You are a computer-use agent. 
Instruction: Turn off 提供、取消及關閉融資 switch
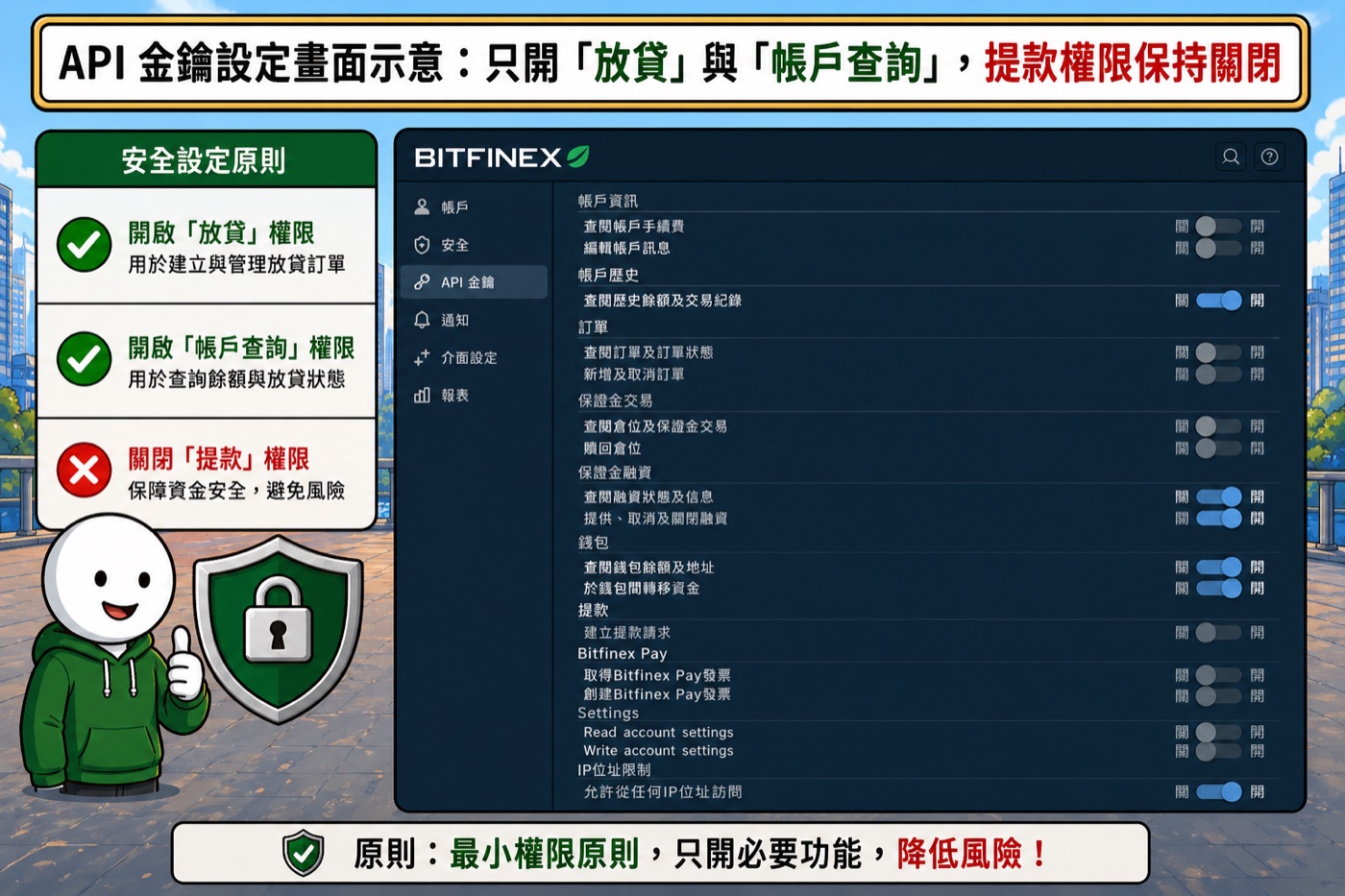(x=1218, y=518)
